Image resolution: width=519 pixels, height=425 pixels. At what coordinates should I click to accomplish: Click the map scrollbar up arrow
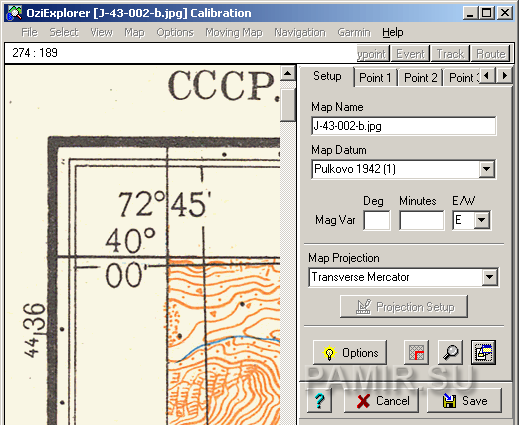288,73
